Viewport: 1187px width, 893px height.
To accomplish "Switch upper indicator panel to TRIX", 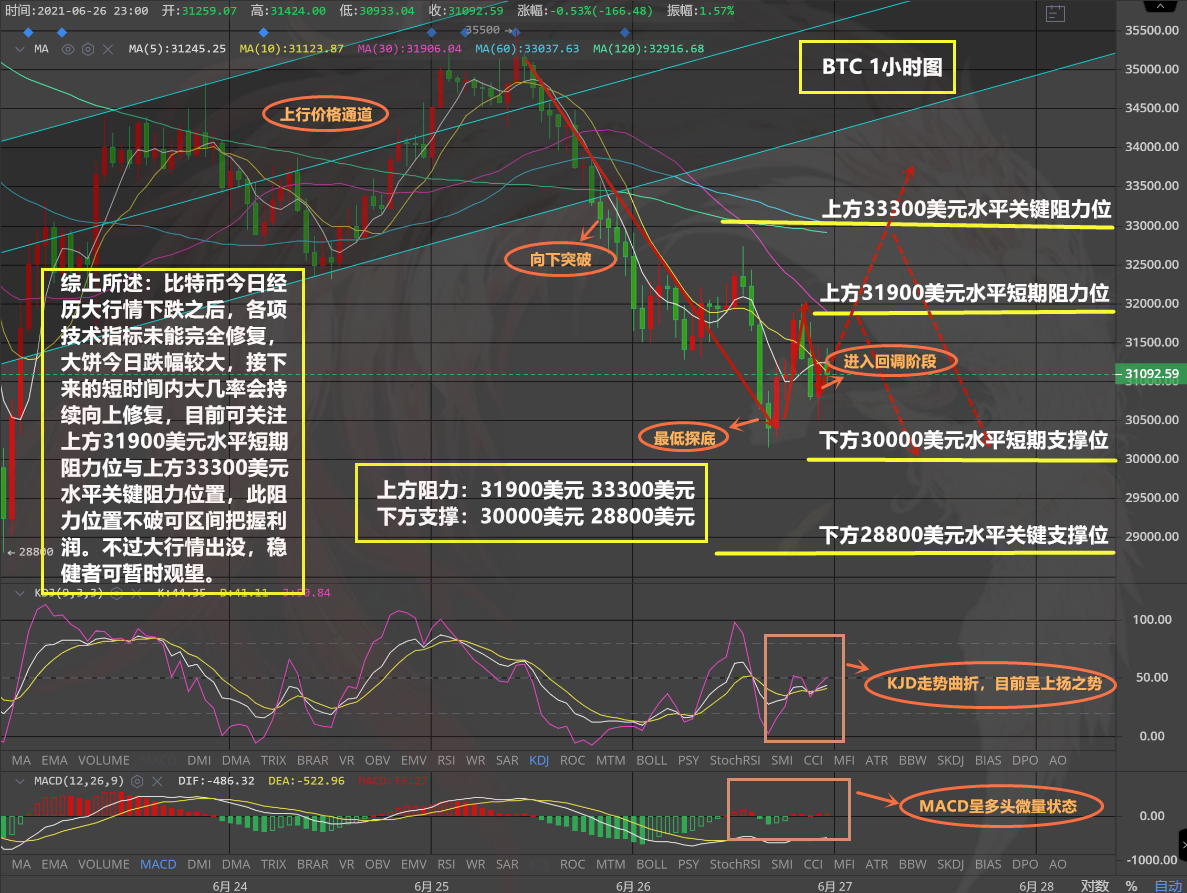I will click(273, 760).
